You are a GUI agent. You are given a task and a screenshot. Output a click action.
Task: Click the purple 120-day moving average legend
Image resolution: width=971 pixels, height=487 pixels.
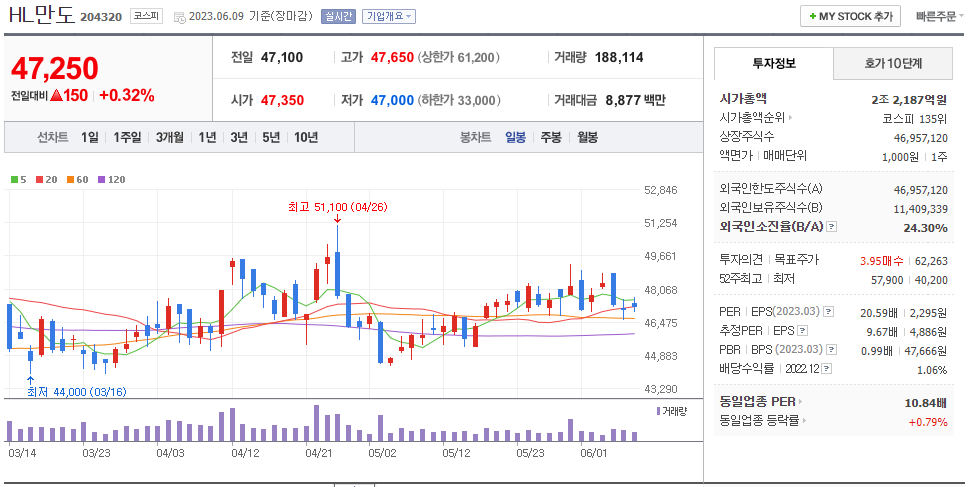point(111,180)
